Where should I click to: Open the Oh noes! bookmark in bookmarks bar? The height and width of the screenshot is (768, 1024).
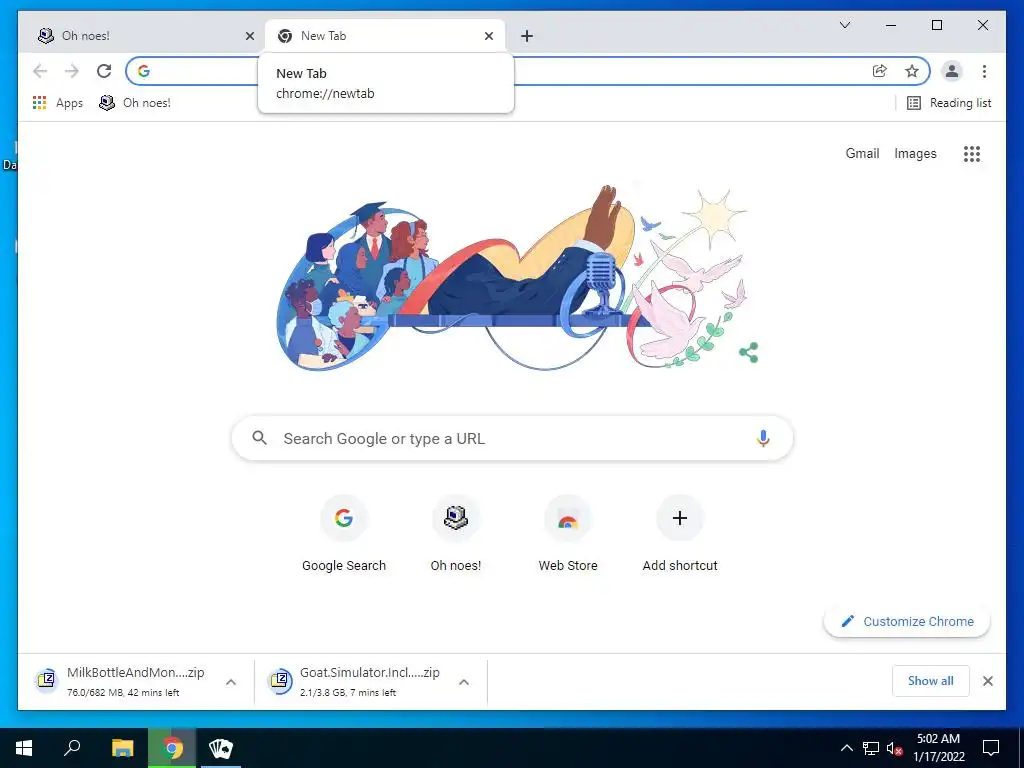click(135, 103)
